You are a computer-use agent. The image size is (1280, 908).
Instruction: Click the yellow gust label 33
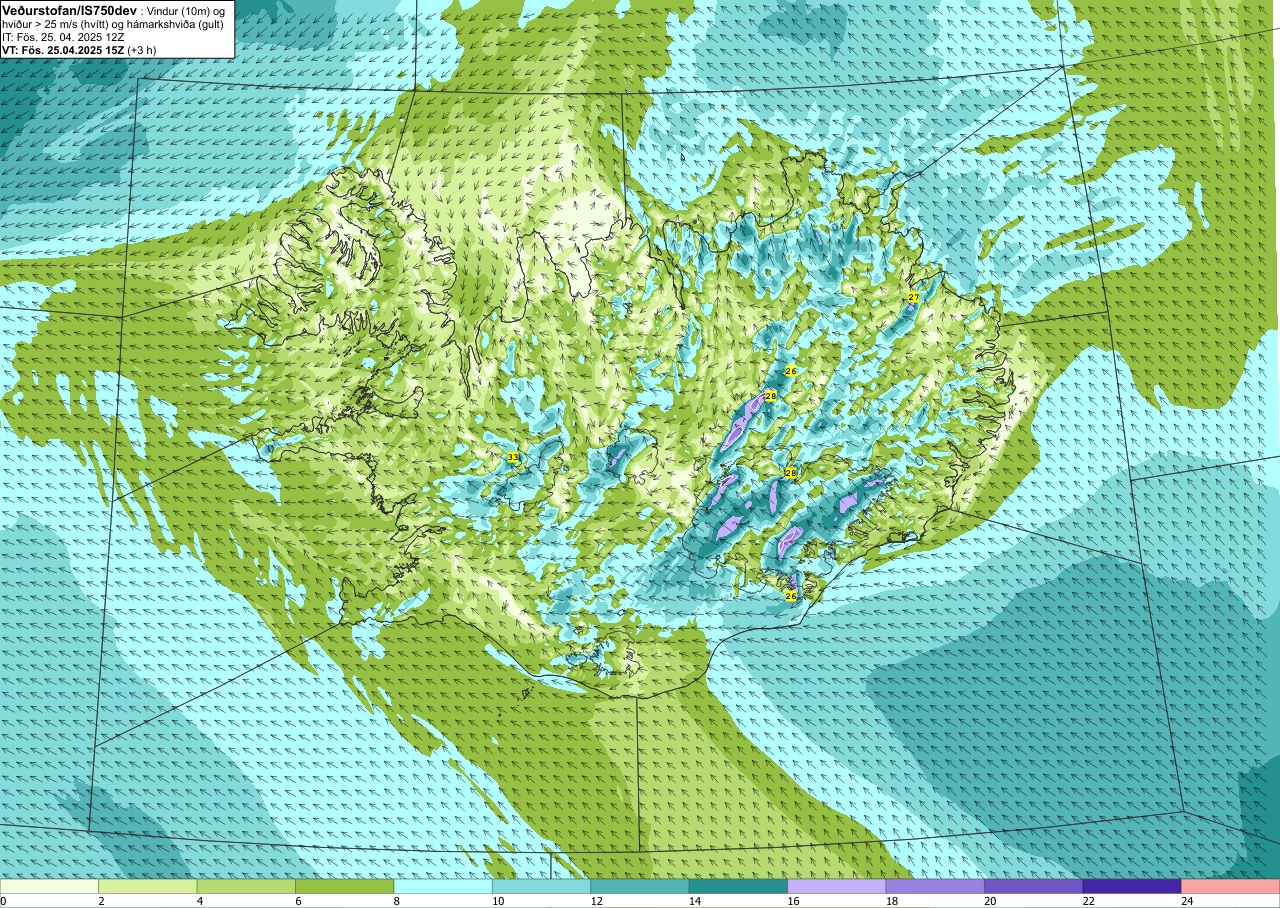click(x=513, y=457)
